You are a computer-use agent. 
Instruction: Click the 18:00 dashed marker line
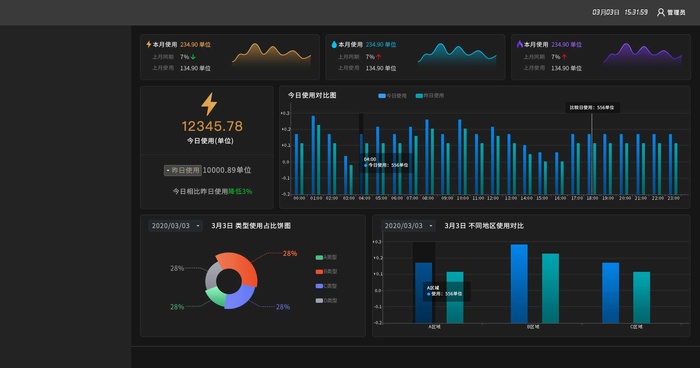pos(592,154)
